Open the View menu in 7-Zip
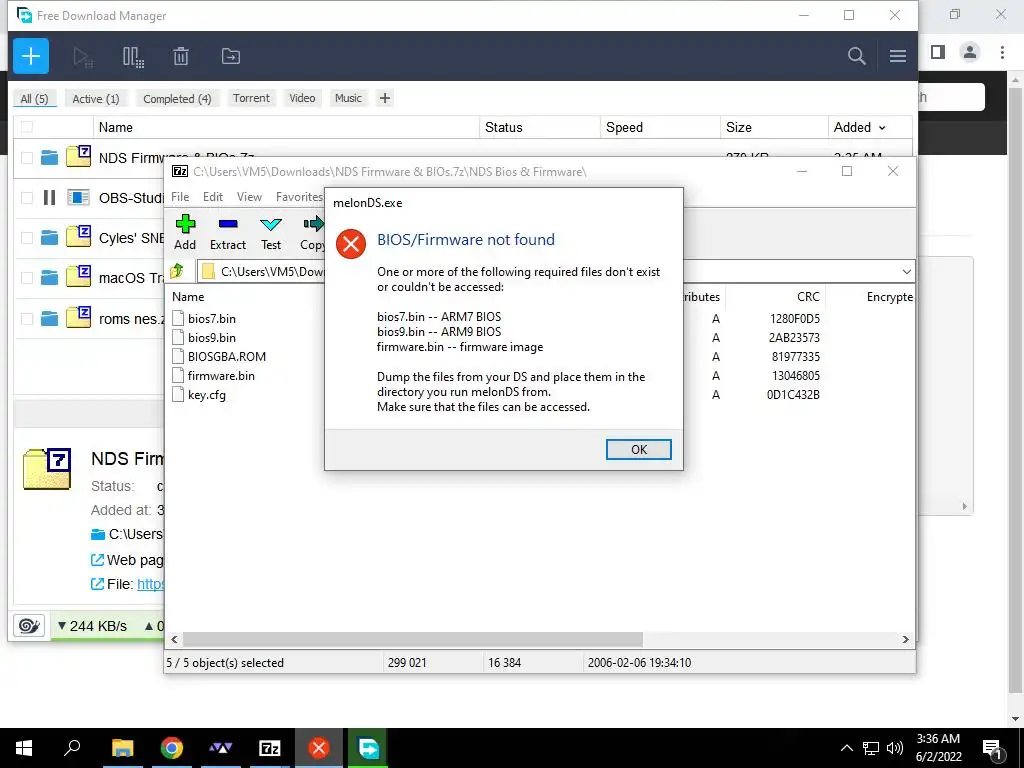The width and height of the screenshot is (1024, 768). click(x=249, y=197)
